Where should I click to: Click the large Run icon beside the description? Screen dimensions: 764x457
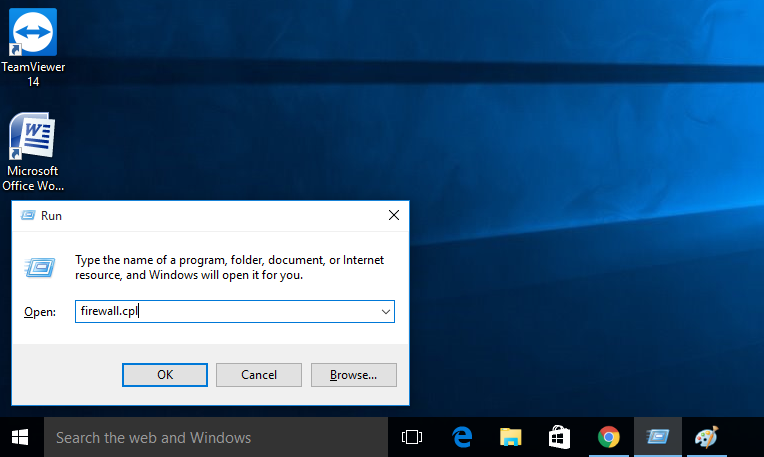(39, 267)
